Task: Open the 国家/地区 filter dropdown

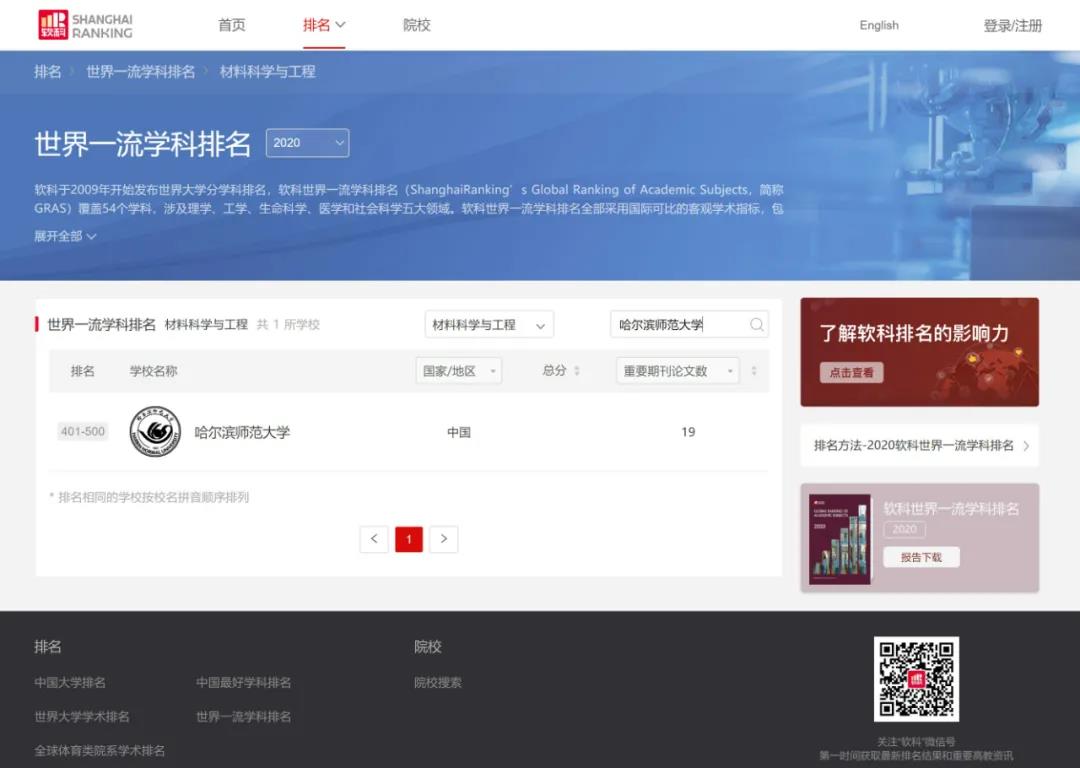Action: (x=458, y=371)
